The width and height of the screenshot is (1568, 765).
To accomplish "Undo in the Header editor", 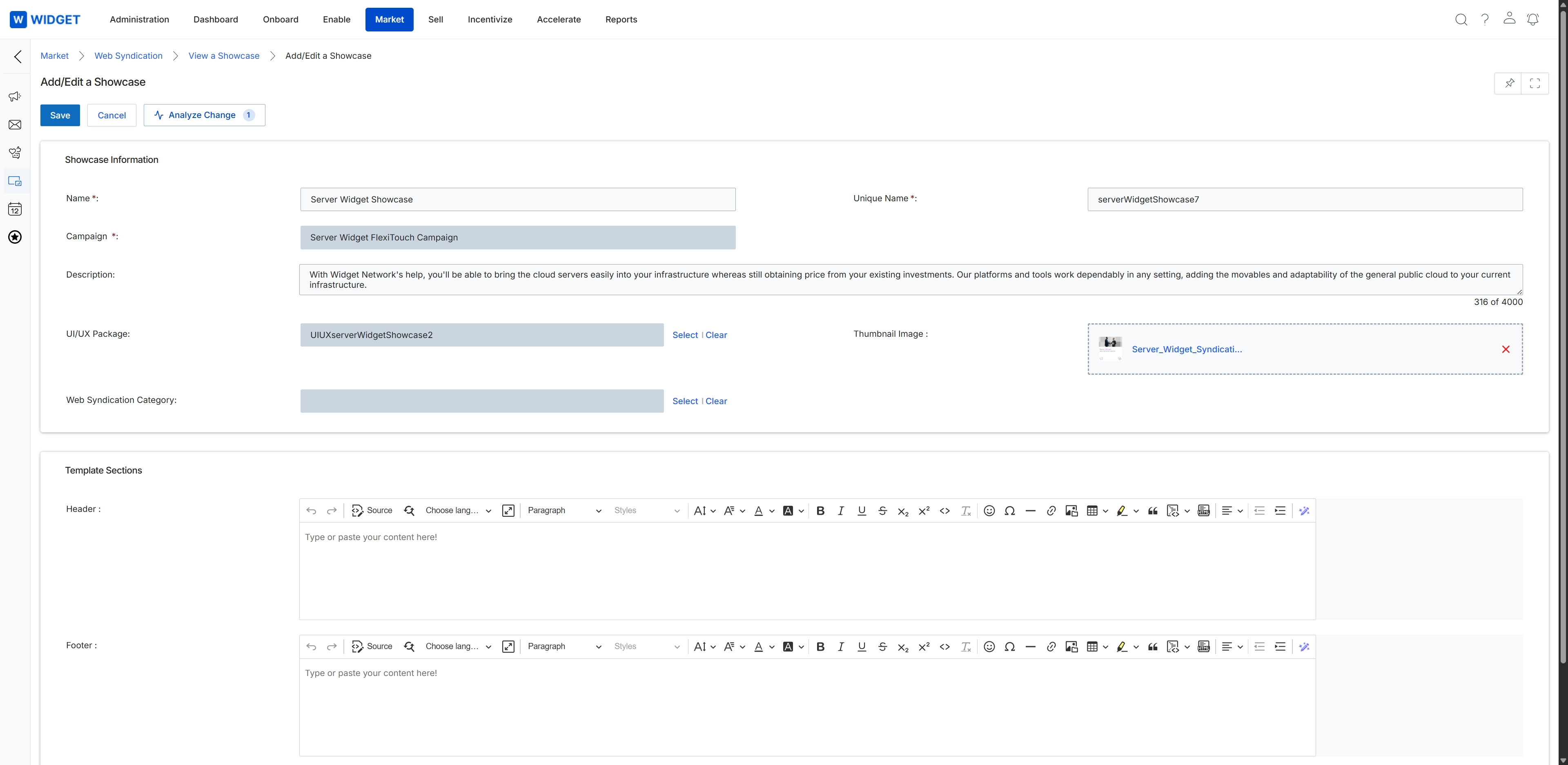I will coord(311,511).
